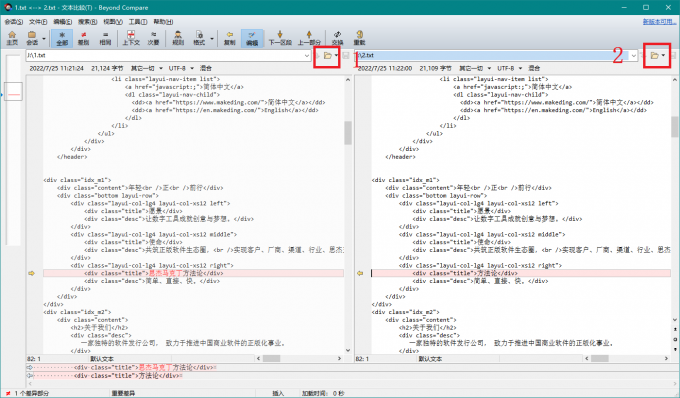The height and width of the screenshot is (398, 680).
Task: Open 1.txt path history dropdown
Action: click(307, 55)
